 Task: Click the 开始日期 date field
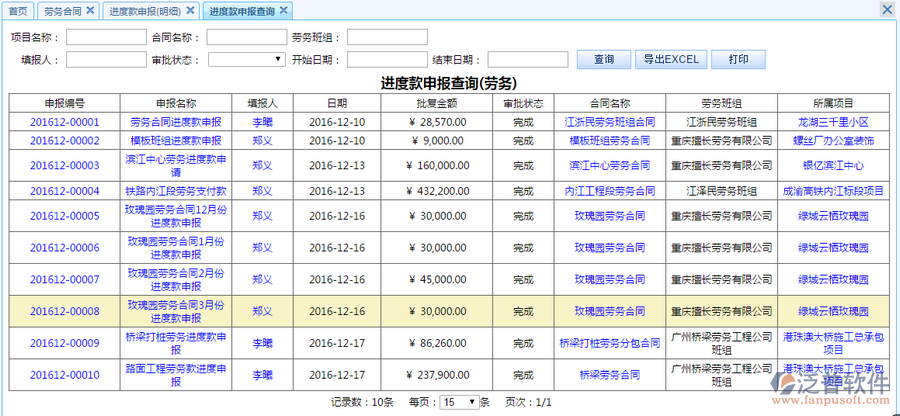387,59
